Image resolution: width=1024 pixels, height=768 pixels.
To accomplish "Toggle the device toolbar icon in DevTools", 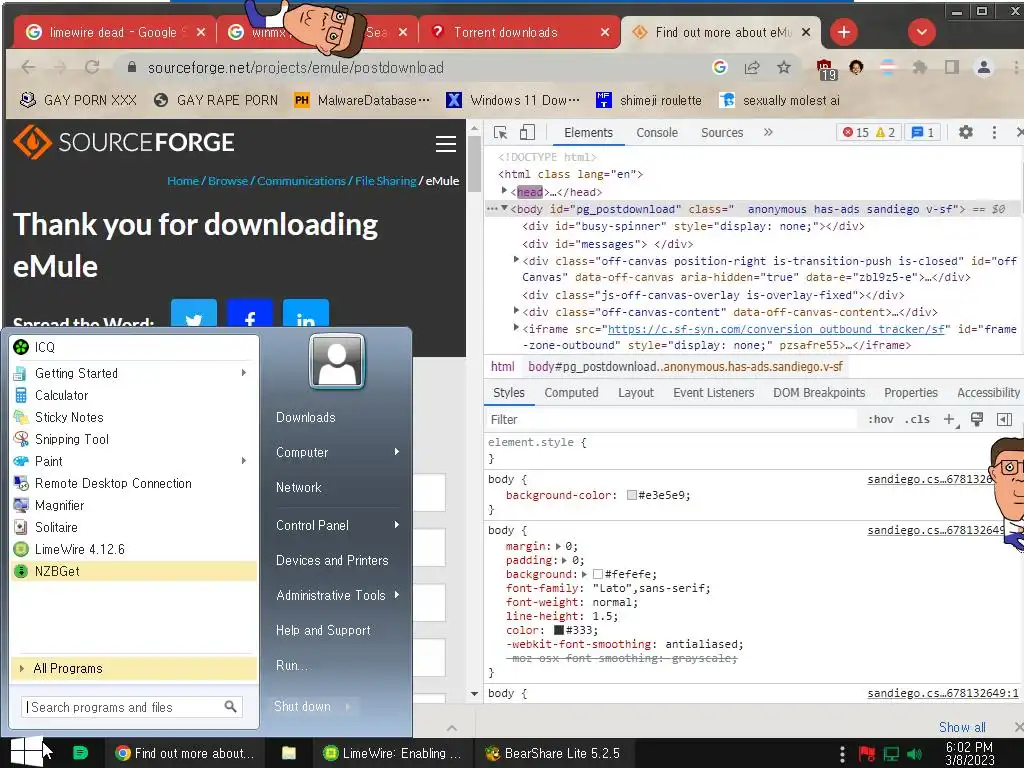I will (527, 133).
